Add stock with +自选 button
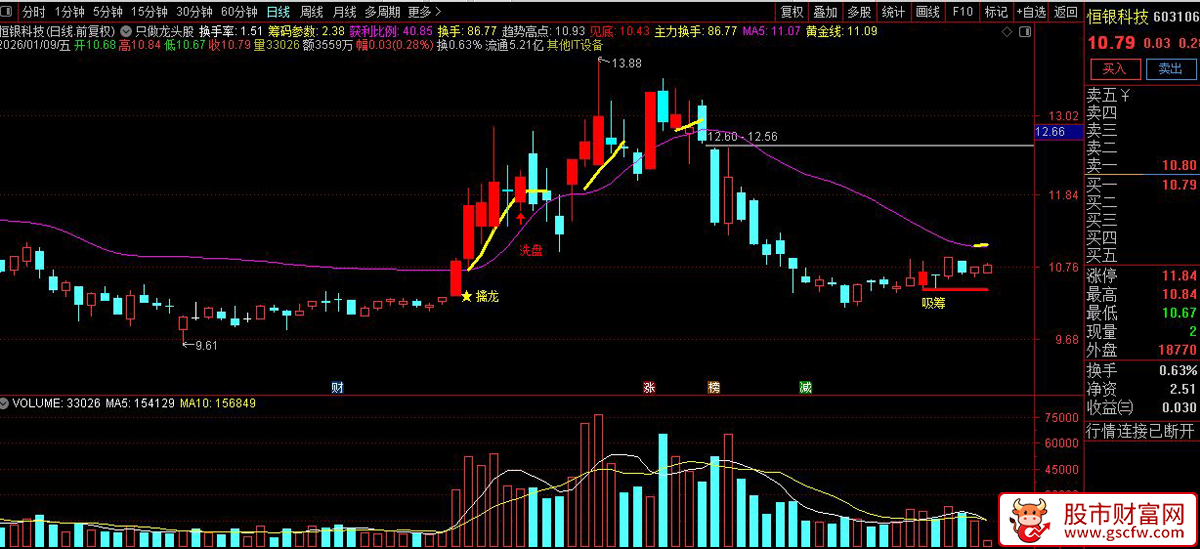1200x549 pixels. click(x=1031, y=12)
